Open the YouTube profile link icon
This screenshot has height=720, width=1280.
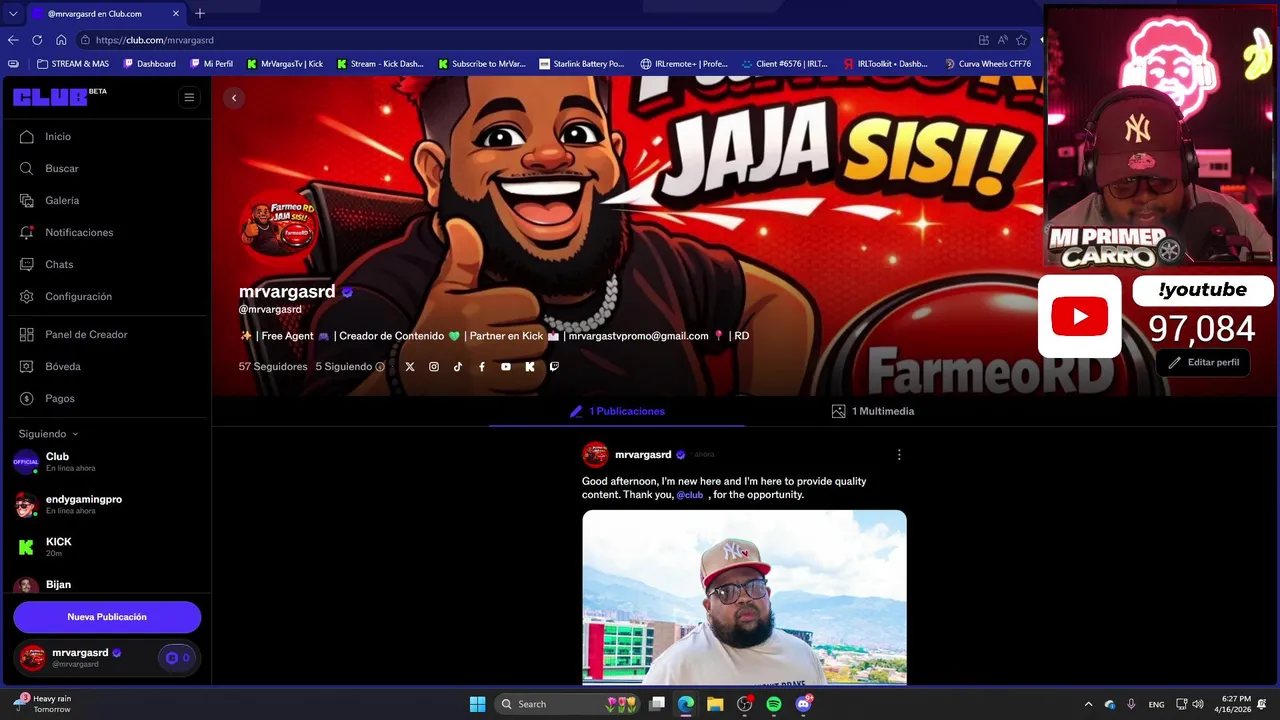point(506,367)
